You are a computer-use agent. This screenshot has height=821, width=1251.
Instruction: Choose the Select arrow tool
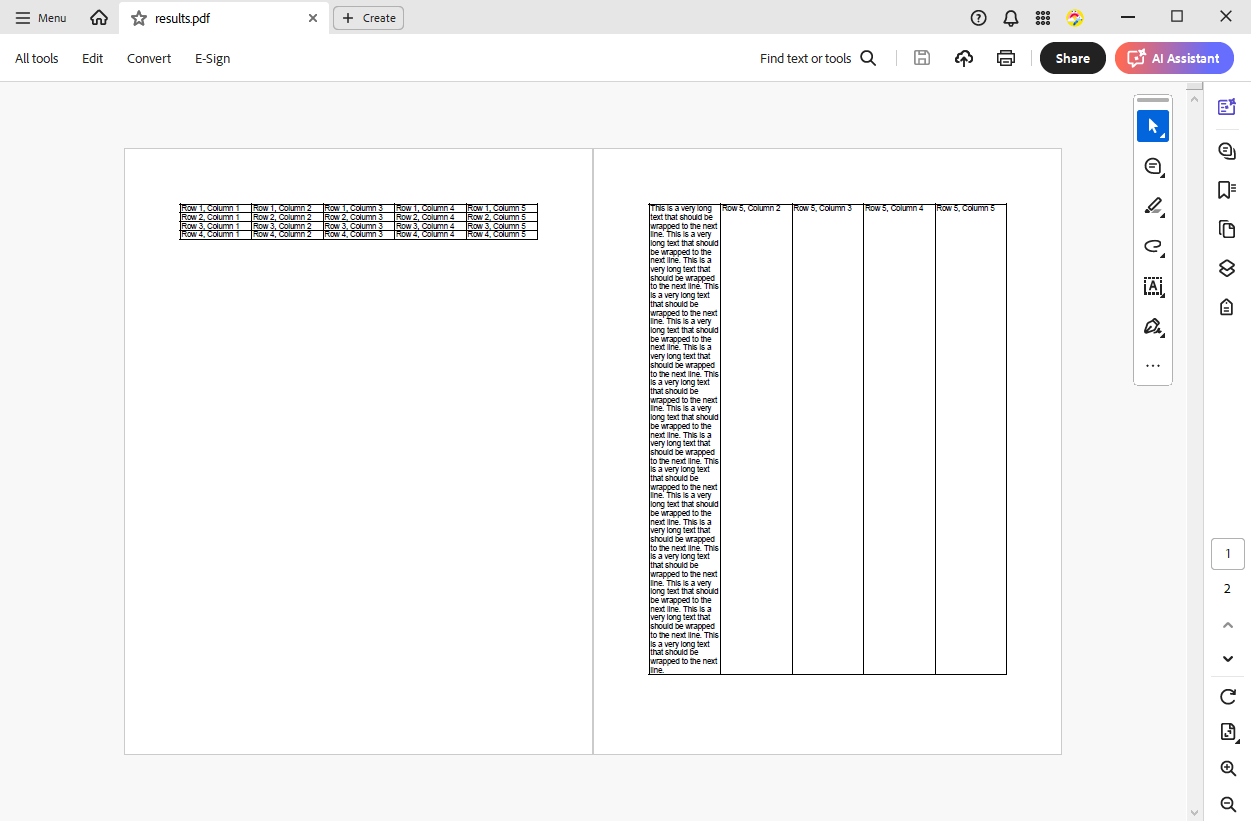coord(1153,126)
